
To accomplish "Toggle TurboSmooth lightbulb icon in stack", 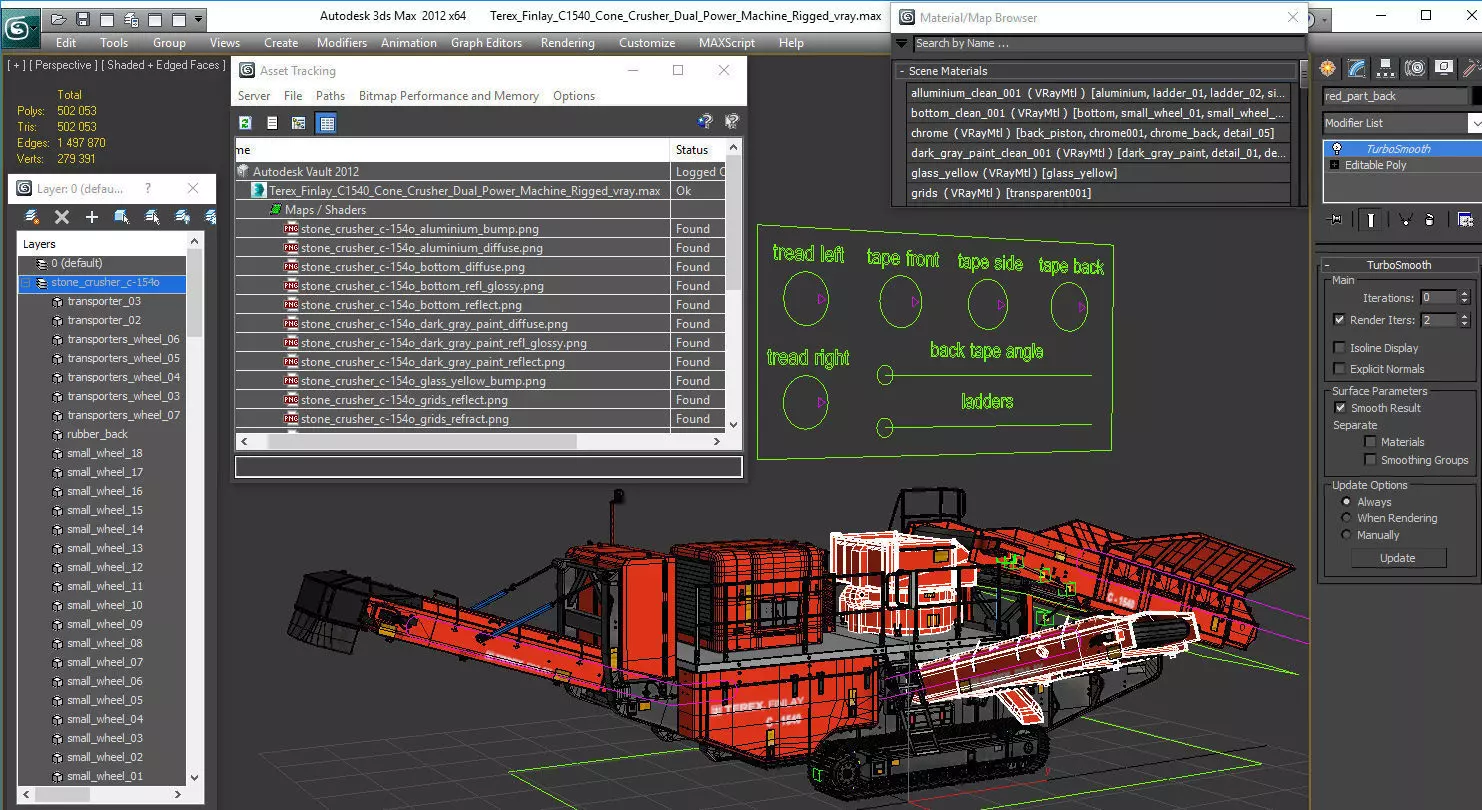I will pyautogui.click(x=1336, y=149).
